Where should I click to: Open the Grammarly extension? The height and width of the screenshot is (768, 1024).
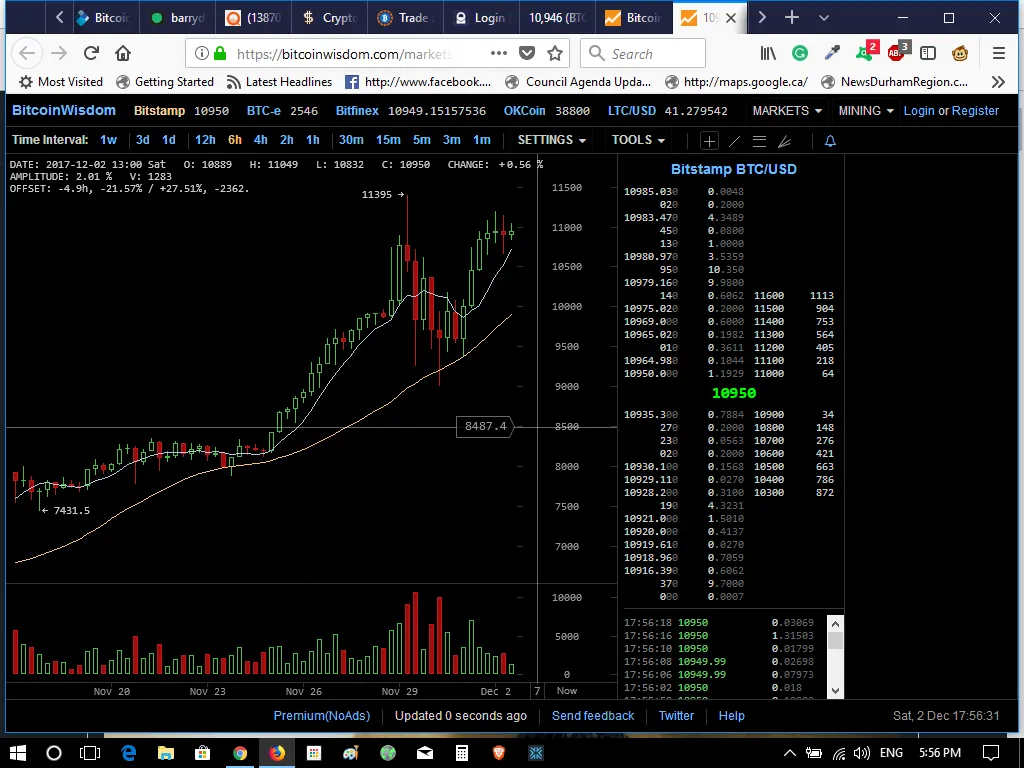(x=800, y=54)
